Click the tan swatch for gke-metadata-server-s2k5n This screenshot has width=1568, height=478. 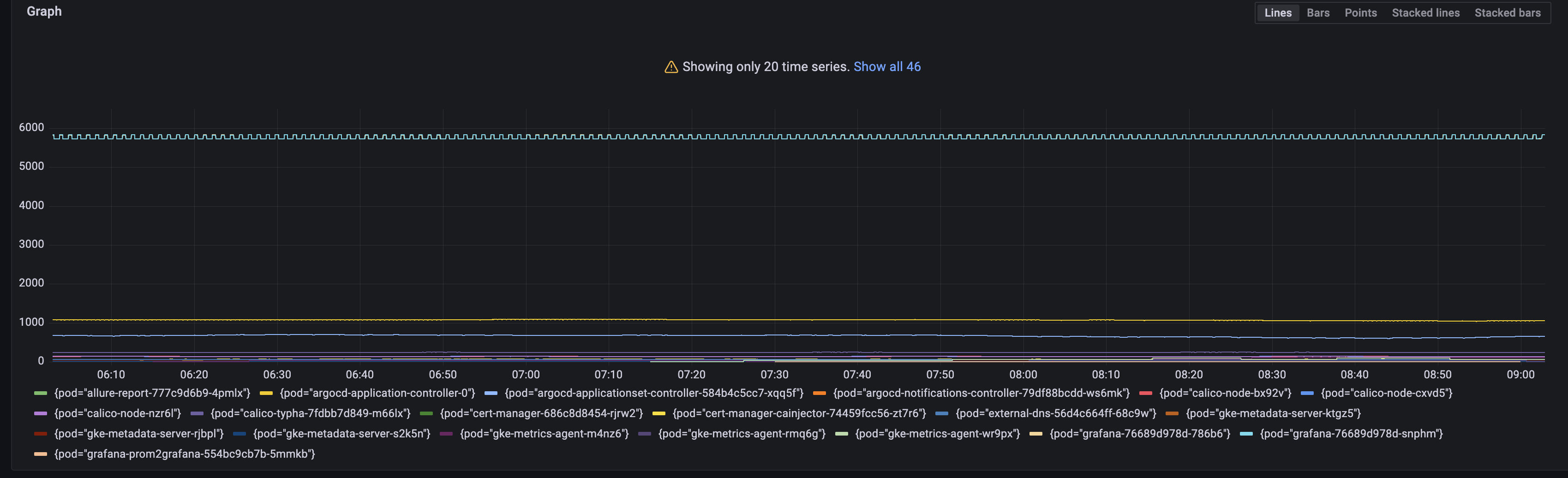239,434
